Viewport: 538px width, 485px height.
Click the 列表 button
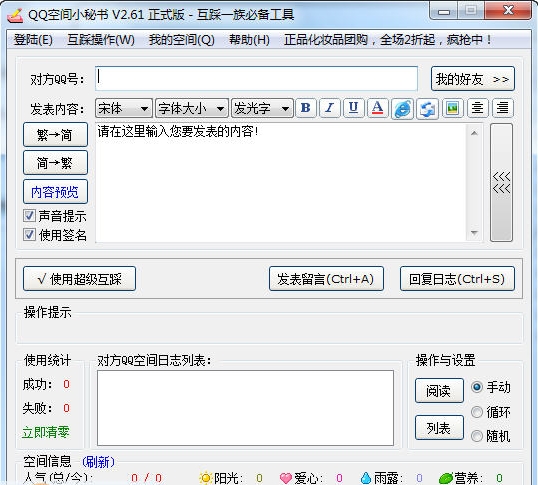439,427
